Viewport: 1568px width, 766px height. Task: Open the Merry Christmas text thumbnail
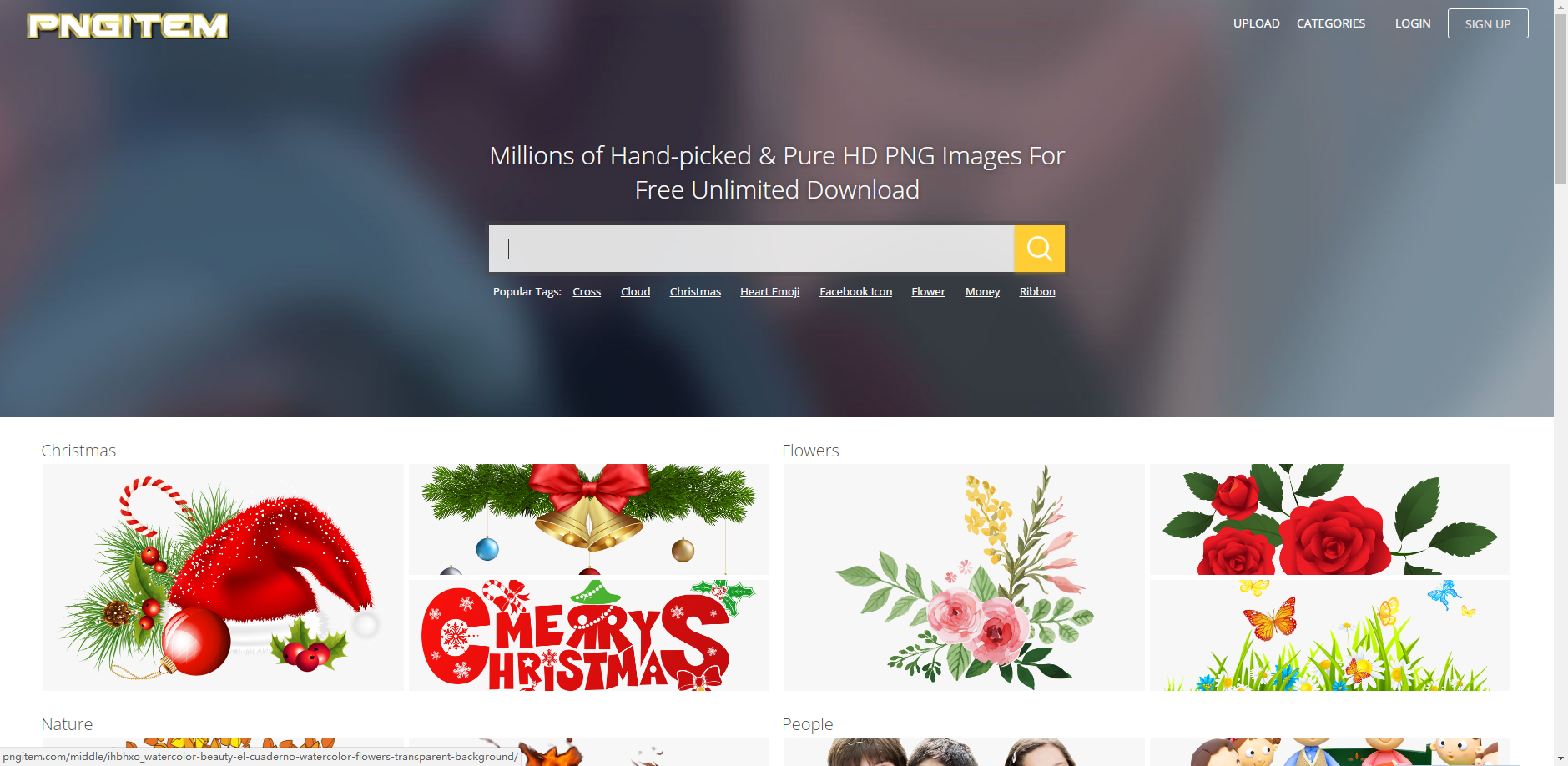(x=589, y=635)
